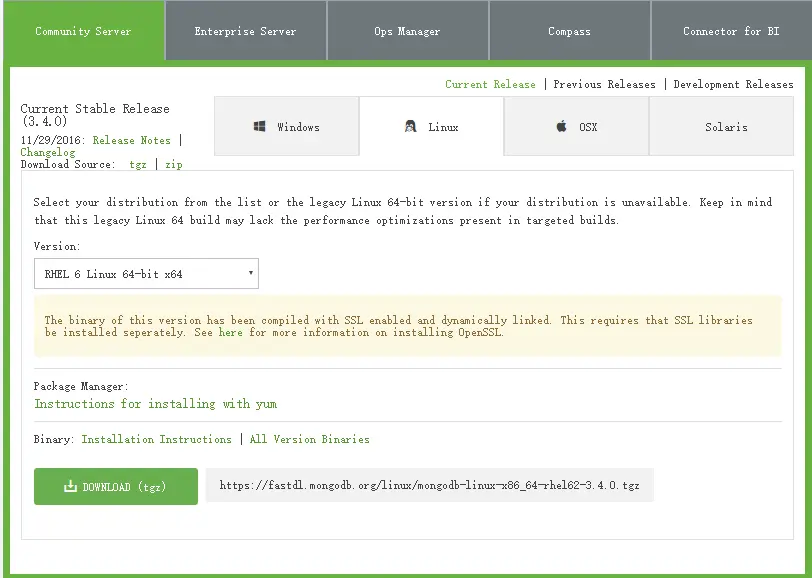This screenshot has height=578, width=812.
Task: Open the Release Notes link
Action: (132, 140)
